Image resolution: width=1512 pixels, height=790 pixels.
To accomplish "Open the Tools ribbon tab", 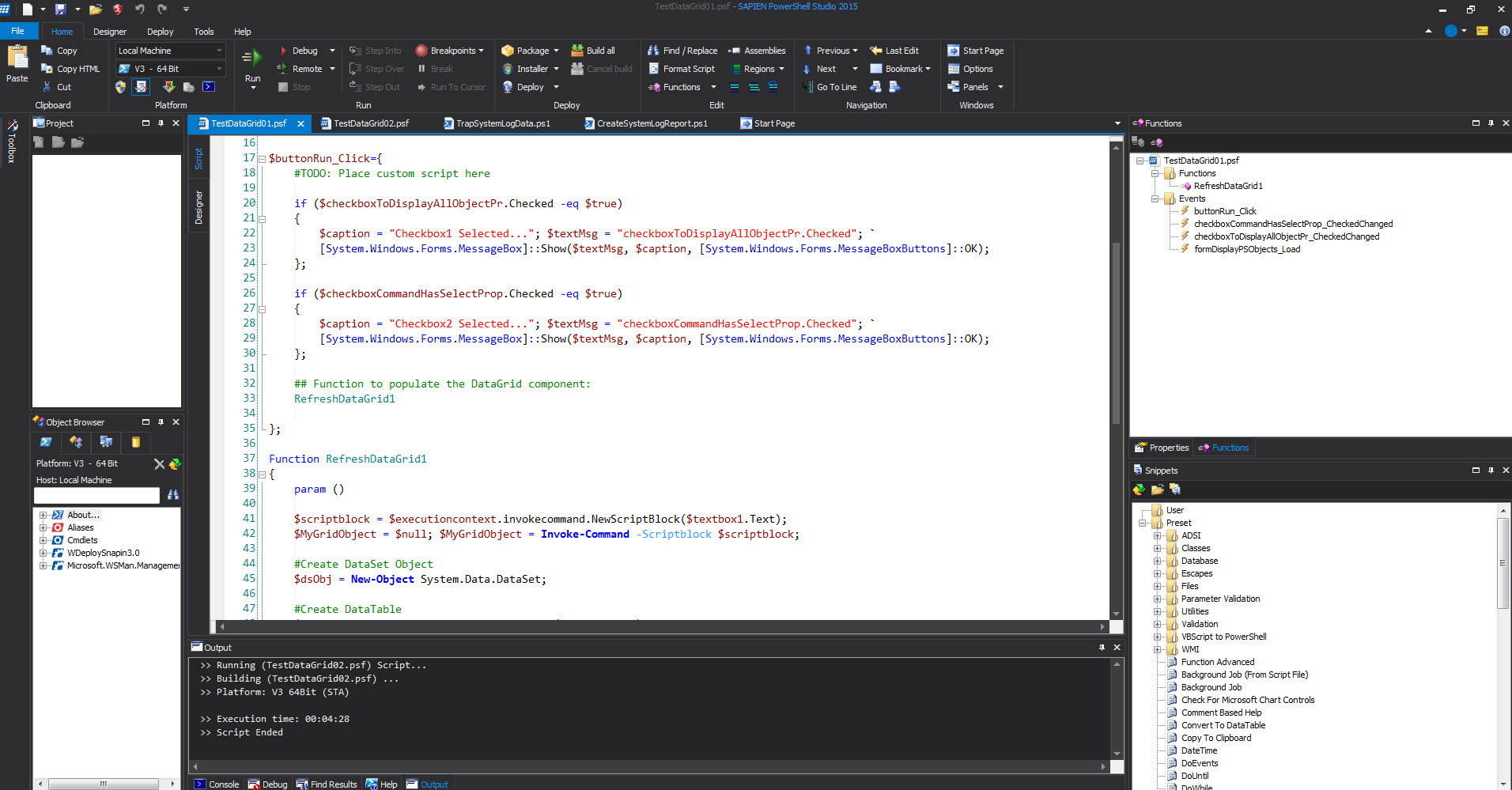I will pyautogui.click(x=203, y=32).
